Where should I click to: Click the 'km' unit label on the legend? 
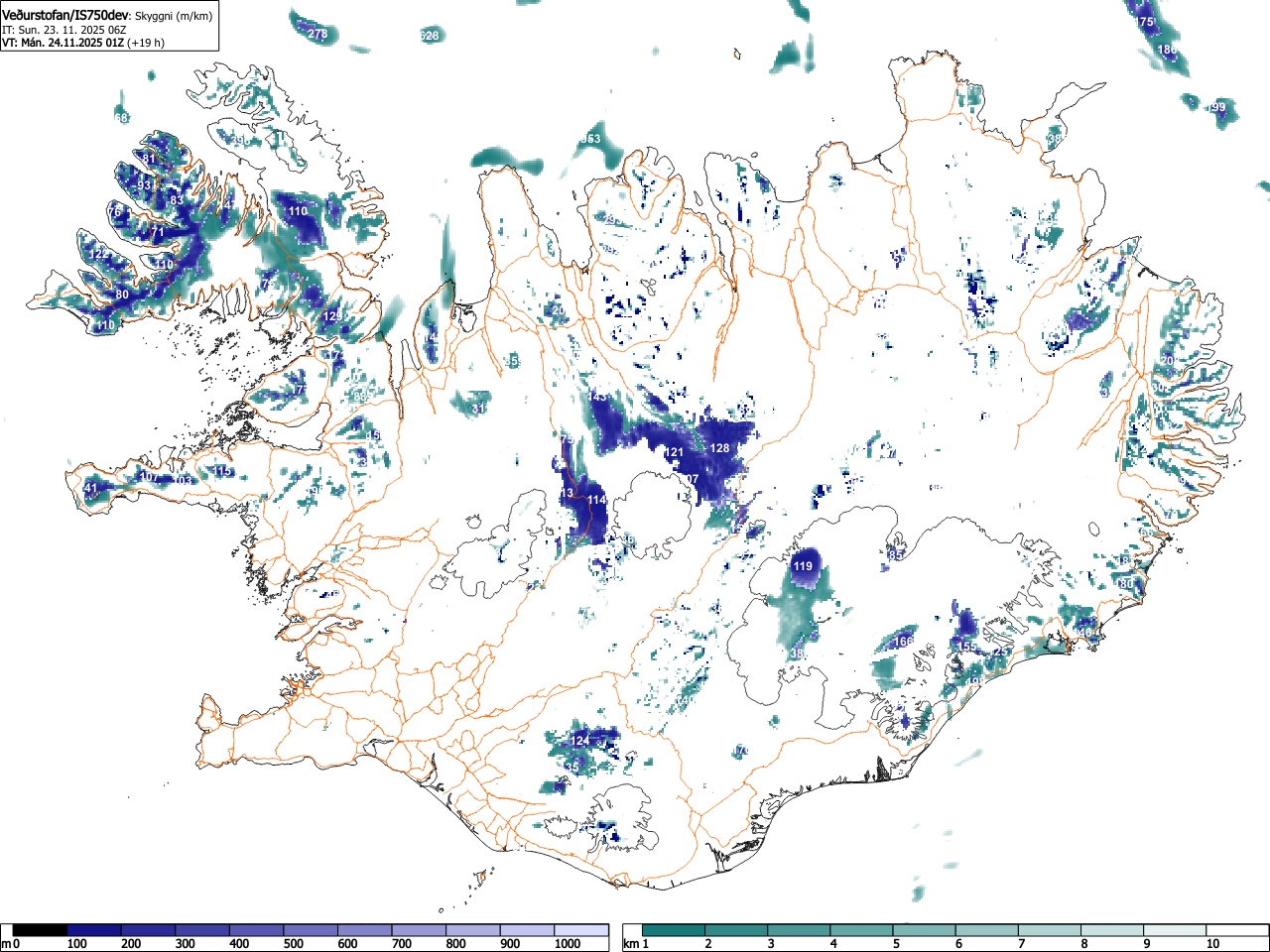(631, 944)
